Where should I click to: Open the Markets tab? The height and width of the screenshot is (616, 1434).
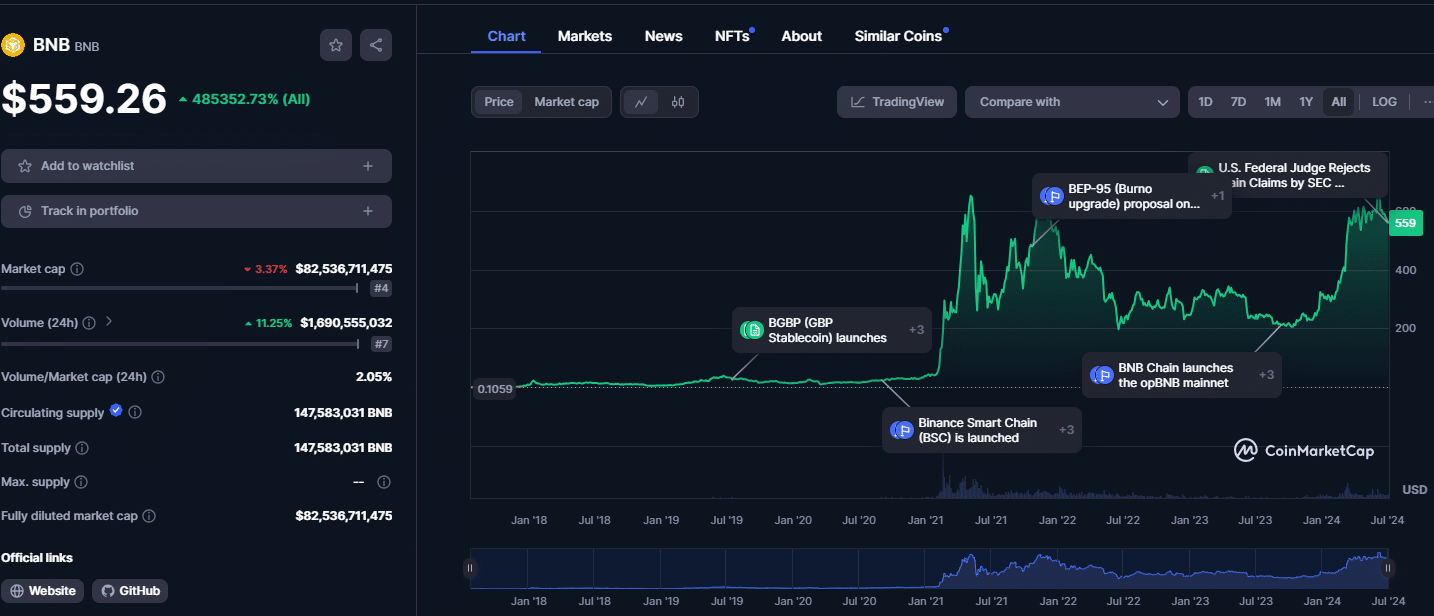(584, 36)
